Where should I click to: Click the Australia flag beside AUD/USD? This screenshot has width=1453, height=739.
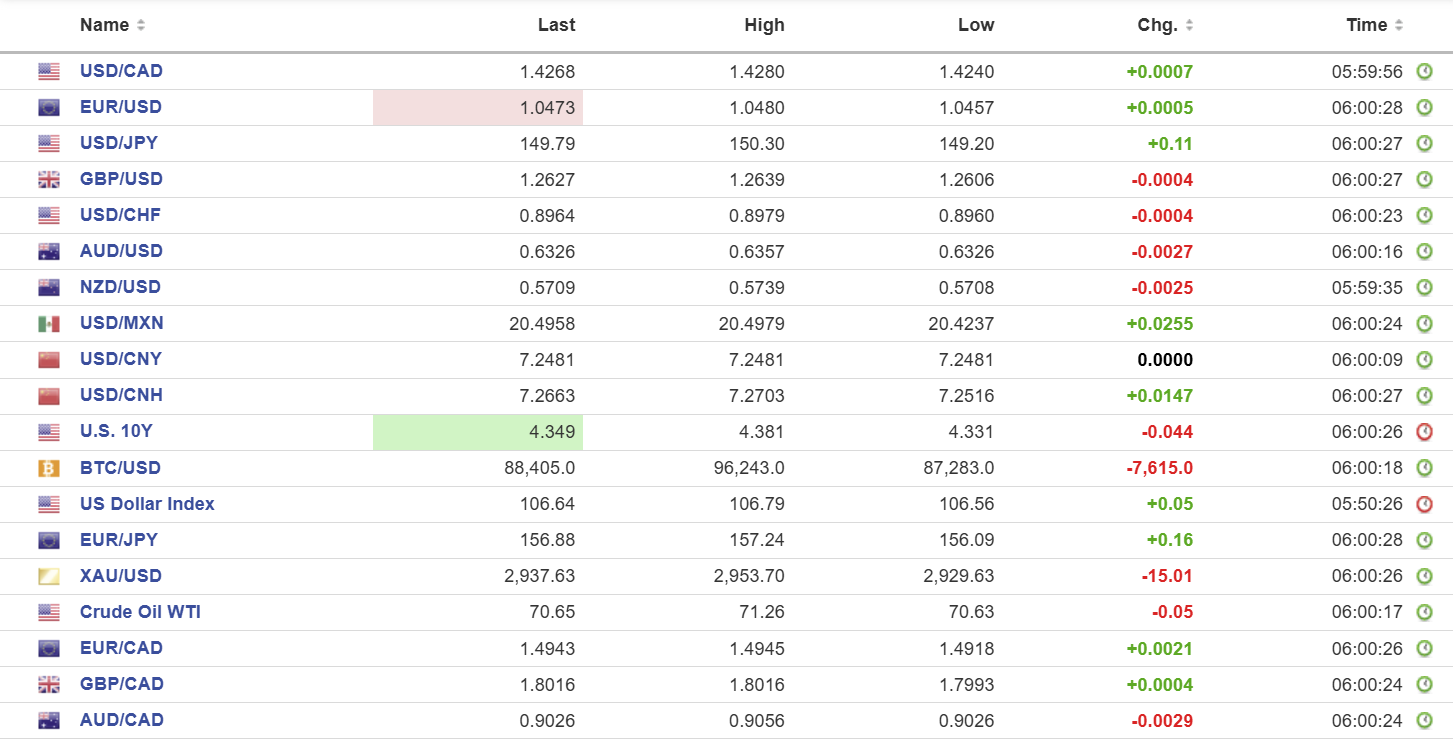click(x=48, y=252)
